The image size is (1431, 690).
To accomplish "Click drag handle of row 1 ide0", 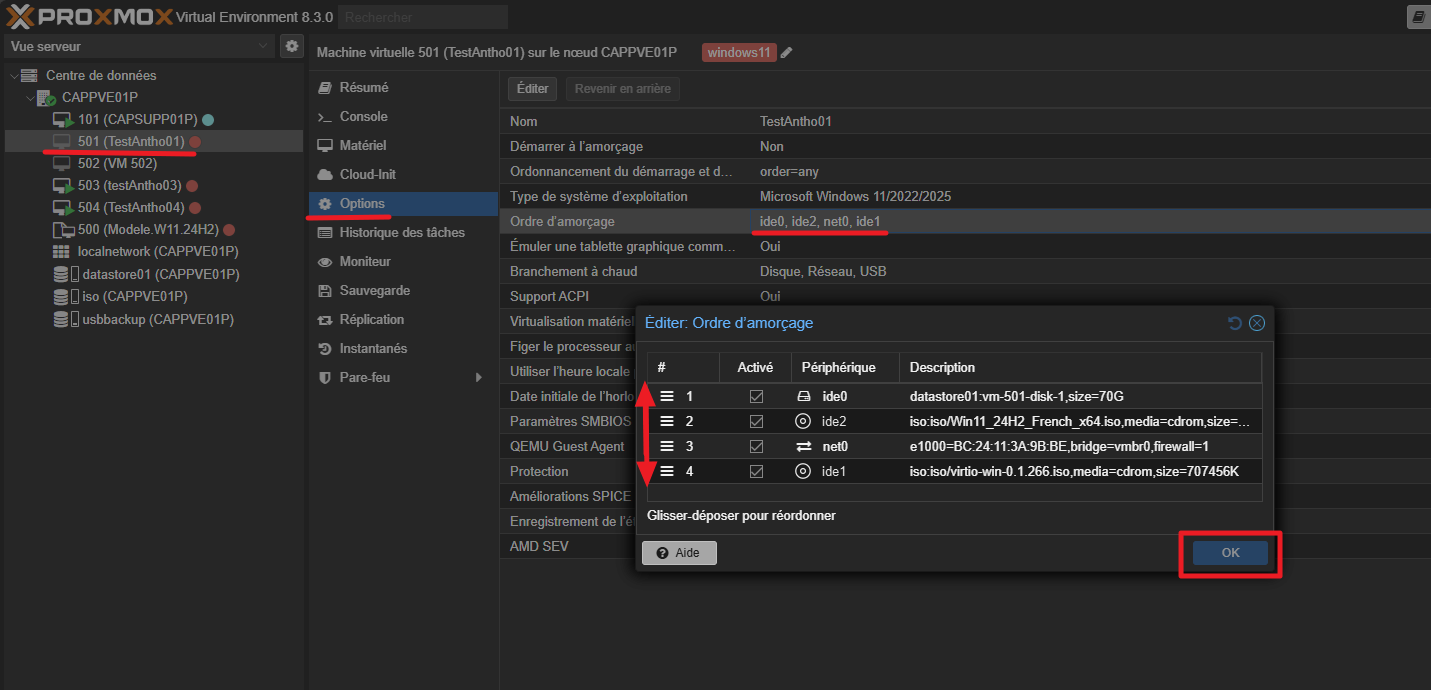I will [667, 396].
